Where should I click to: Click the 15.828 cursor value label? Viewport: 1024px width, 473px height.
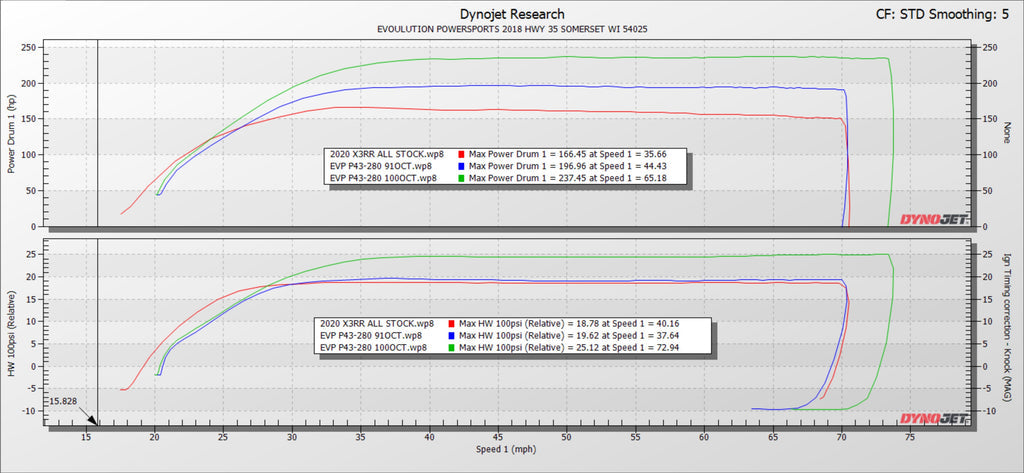67,400
